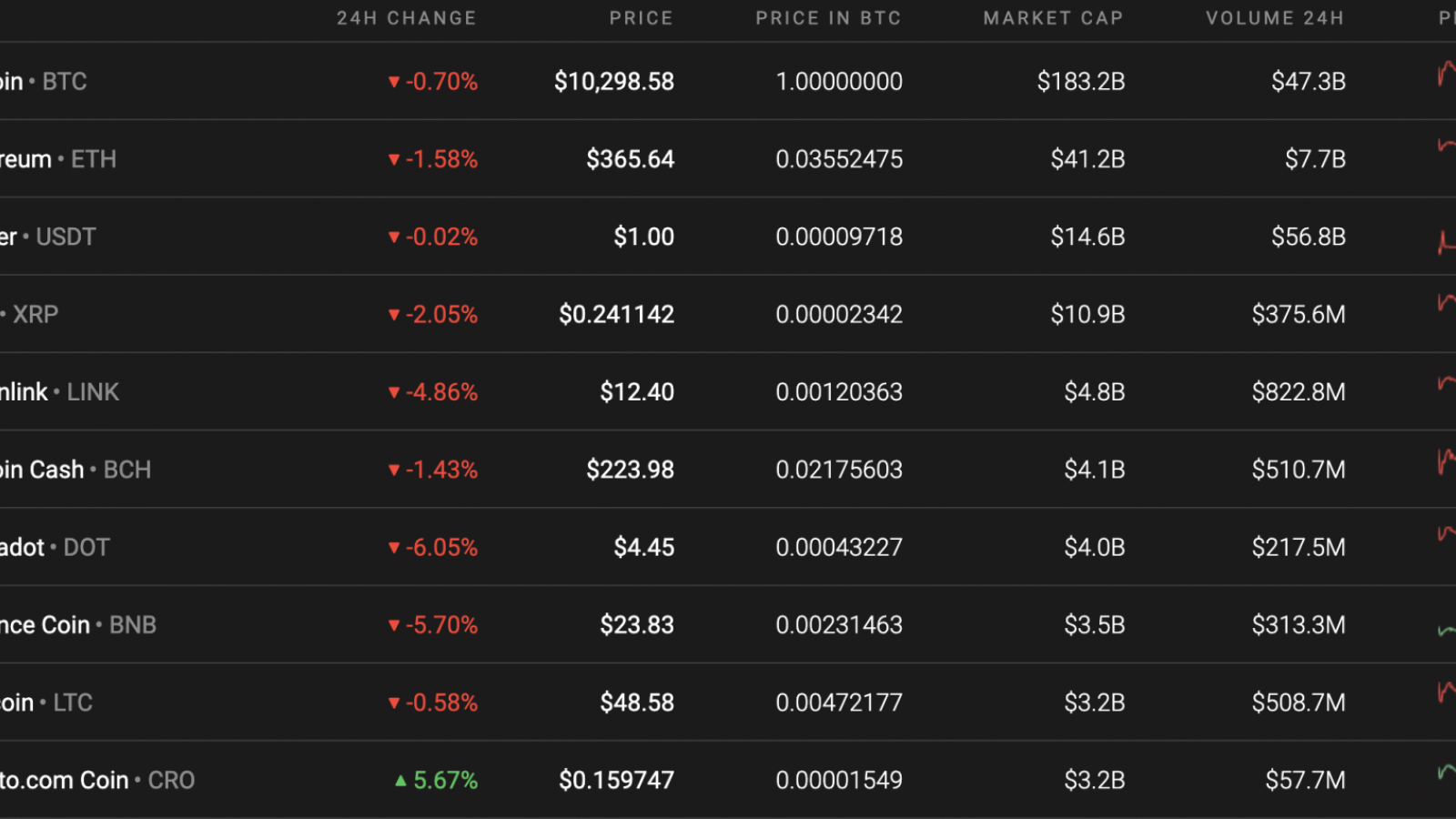Sort by the MARKET CAP column header
Image resolution: width=1456 pixels, height=819 pixels.
pyautogui.click(x=1054, y=18)
